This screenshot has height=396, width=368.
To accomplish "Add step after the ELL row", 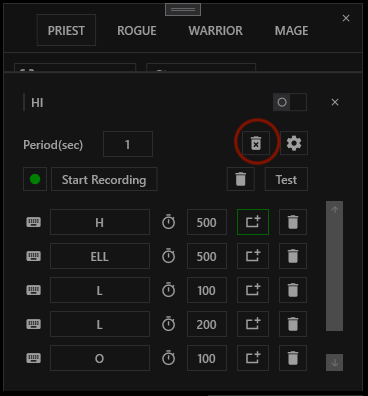I will 253,256.
